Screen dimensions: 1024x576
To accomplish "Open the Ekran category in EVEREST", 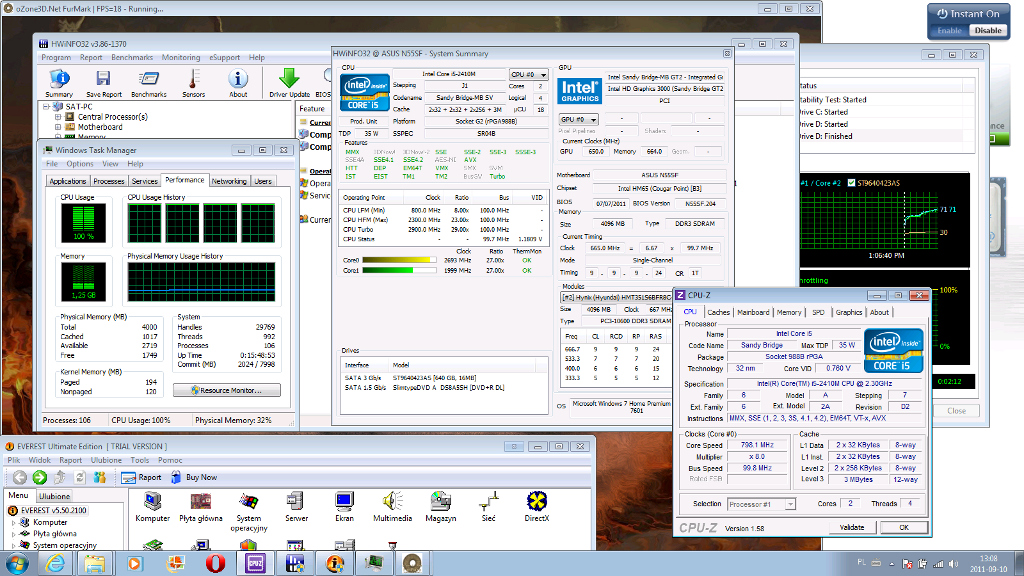I will coord(344,507).
